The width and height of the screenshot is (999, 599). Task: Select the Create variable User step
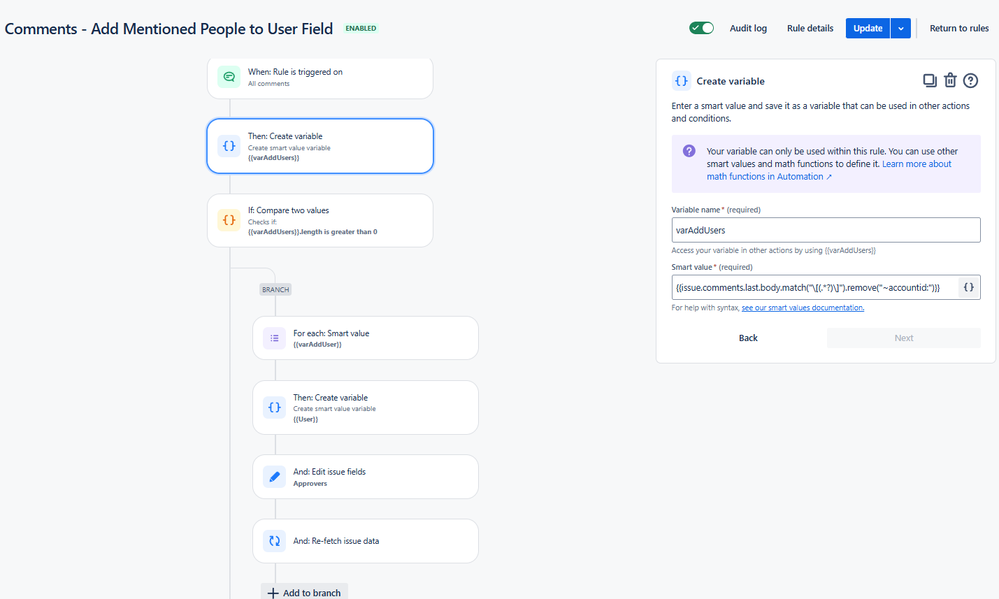click(365, 408)
